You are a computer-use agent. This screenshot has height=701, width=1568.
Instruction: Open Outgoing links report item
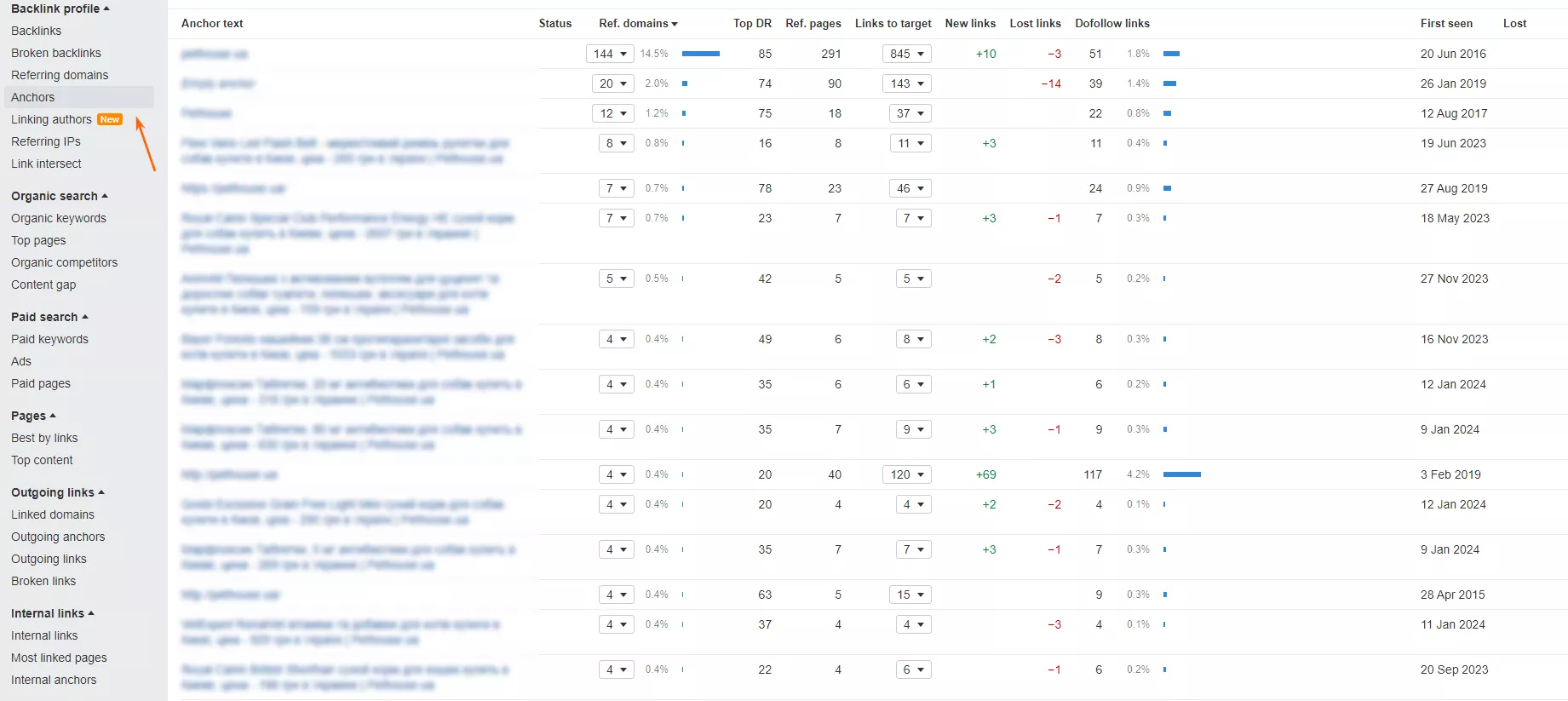tap(49, 559)
